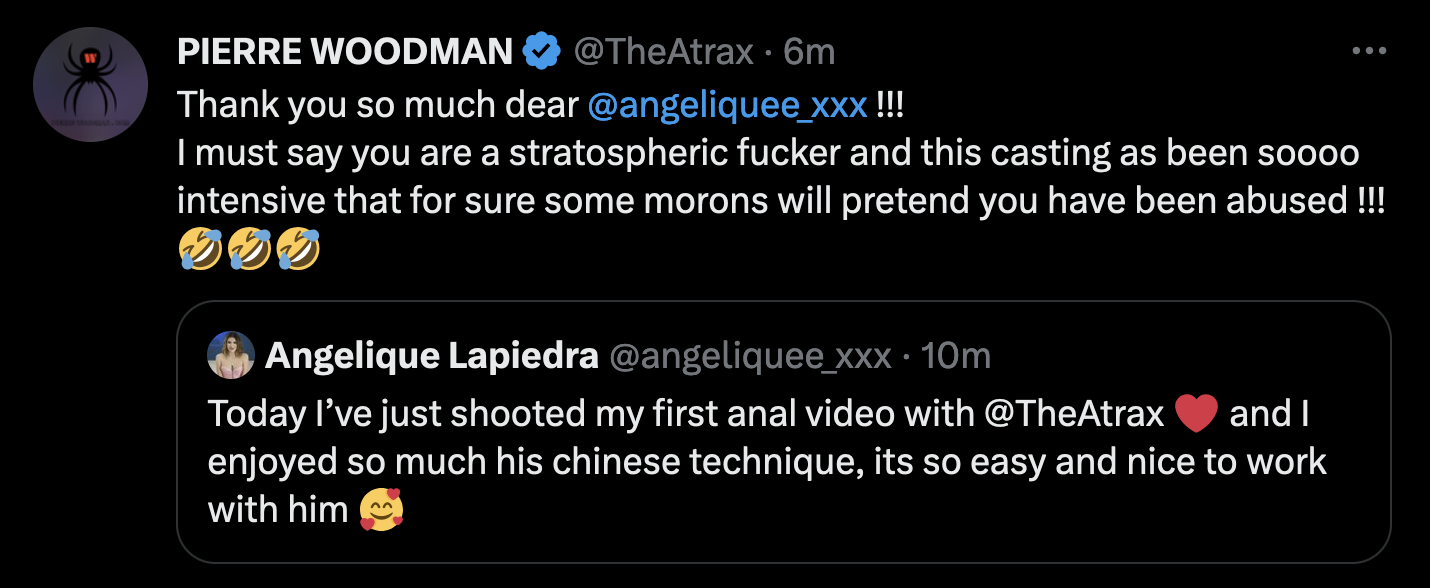
Task: Click the PIERRE WOODMAN display name
Action: pos(345,52)
